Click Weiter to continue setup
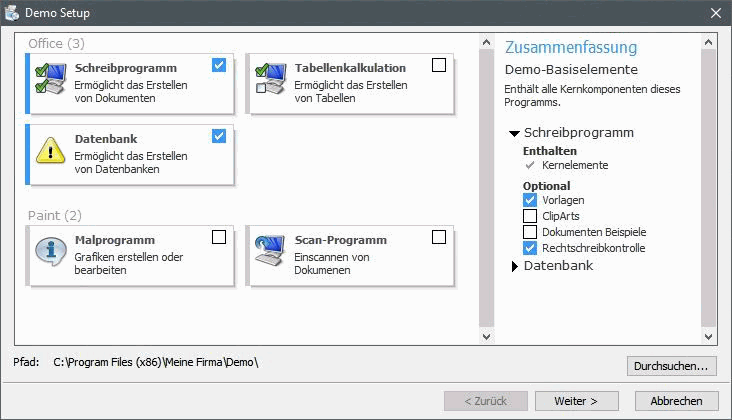The height and width of the screenshot is (420, 732). (x=577, y=401)
